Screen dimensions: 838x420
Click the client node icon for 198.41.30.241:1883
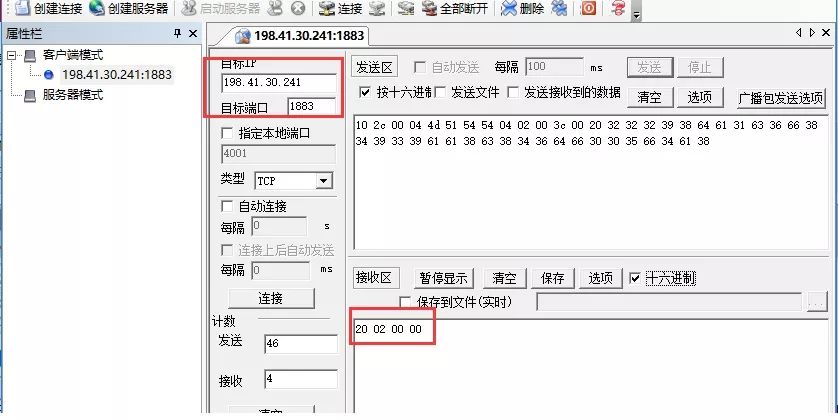(x=50, y=74)
